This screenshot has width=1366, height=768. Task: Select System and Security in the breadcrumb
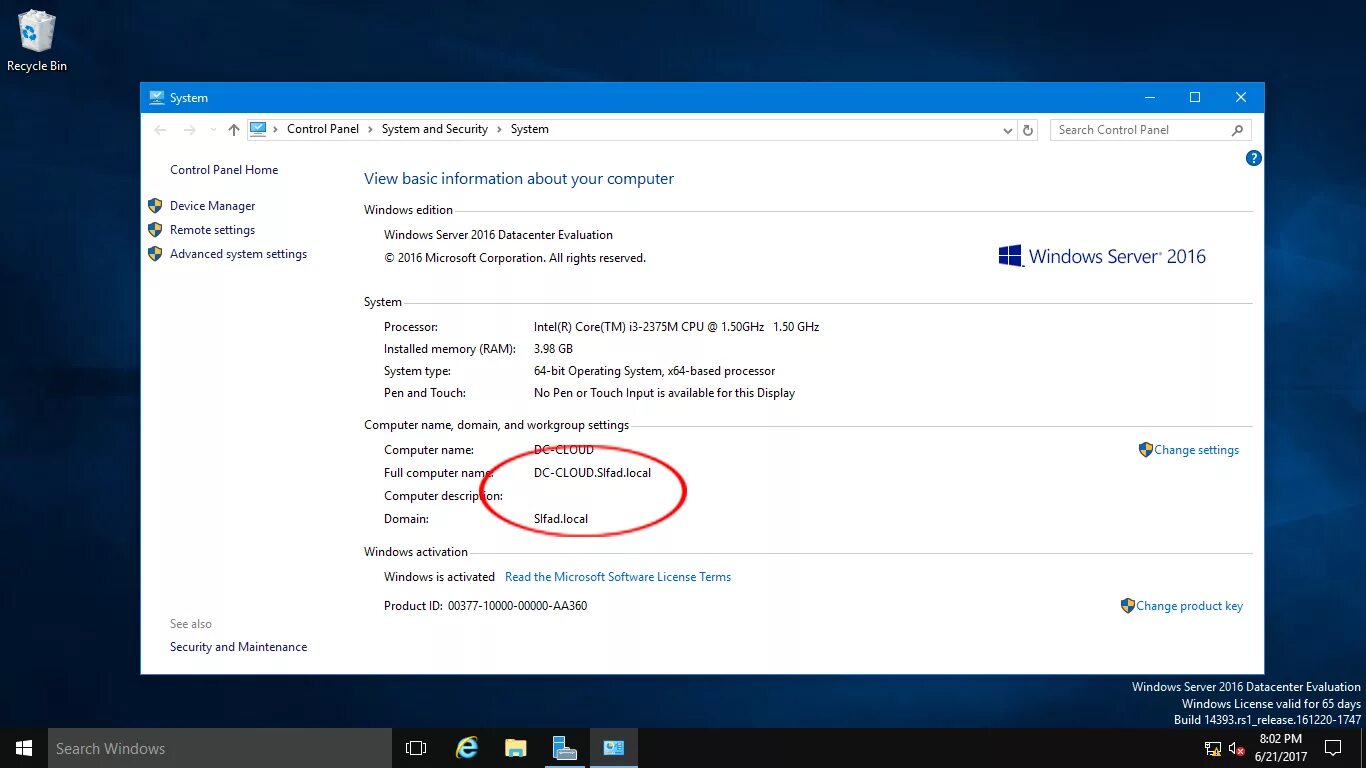pos(434,129)
